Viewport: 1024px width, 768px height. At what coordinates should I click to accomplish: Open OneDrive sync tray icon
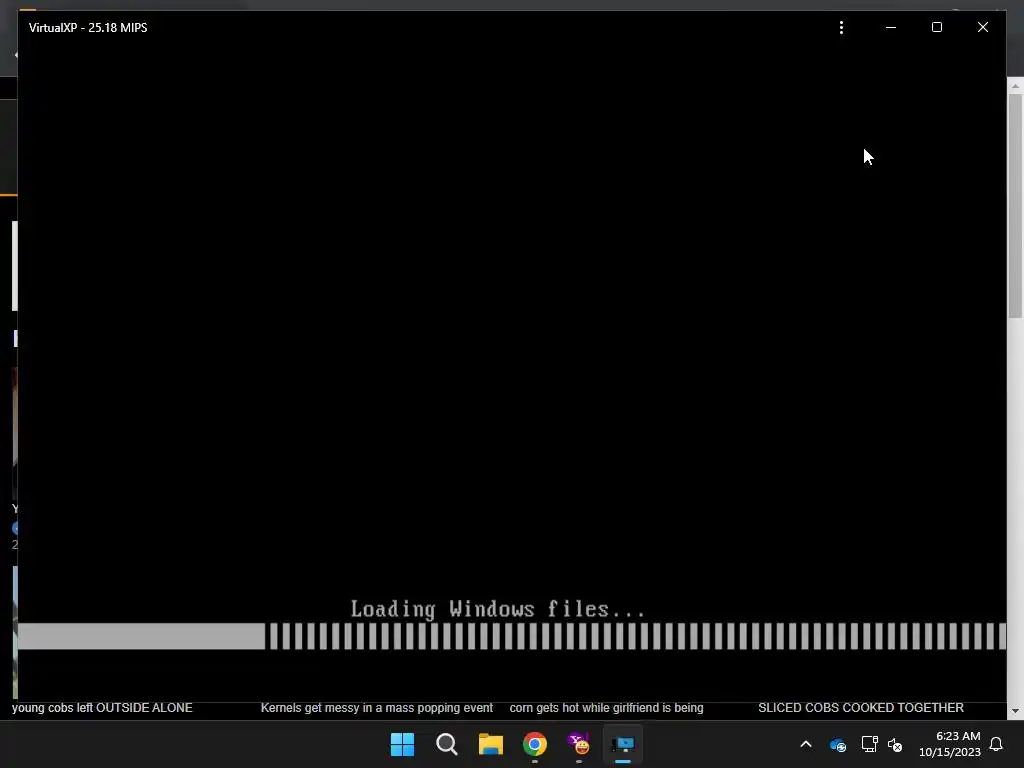pos(838,744)
